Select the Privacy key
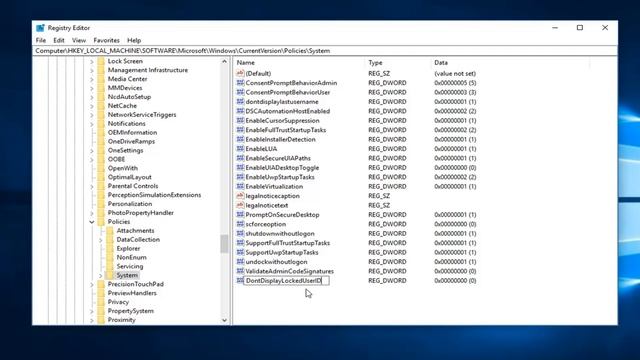The width and height of the screenshot is (640, 360). pyautogui.click(x=118, y=302)
